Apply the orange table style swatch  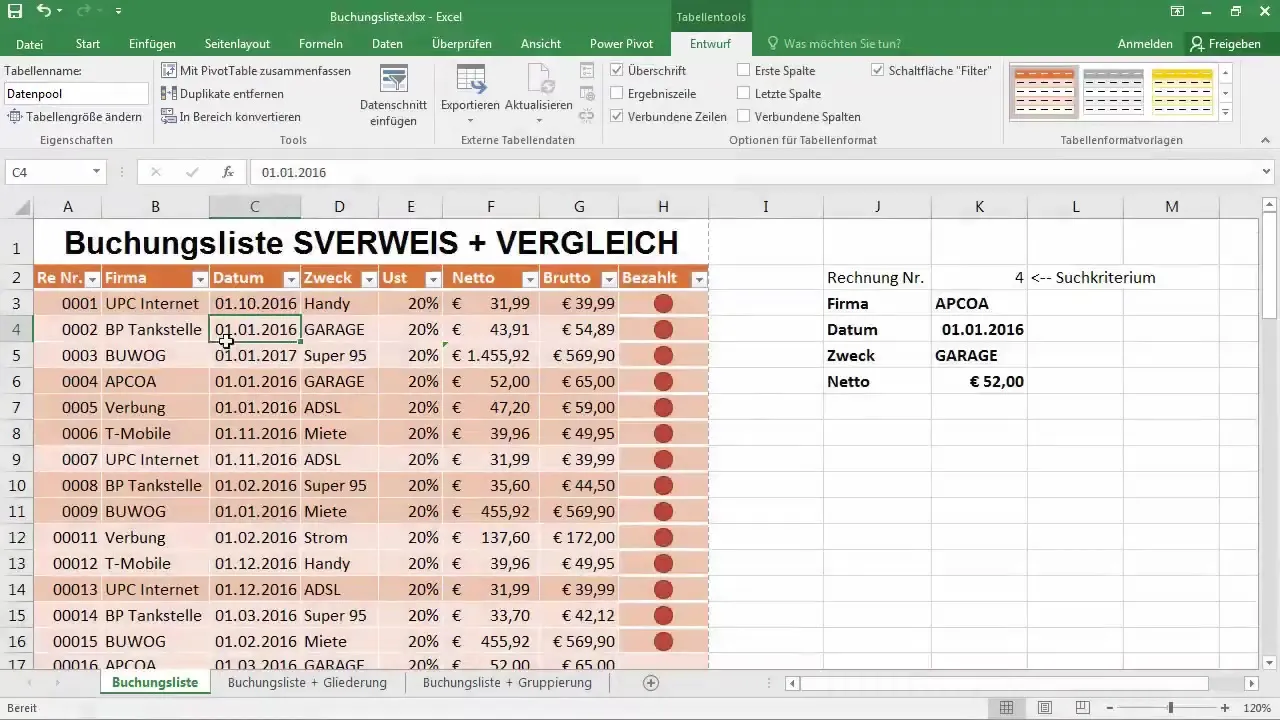click(x=1044, y=92)
